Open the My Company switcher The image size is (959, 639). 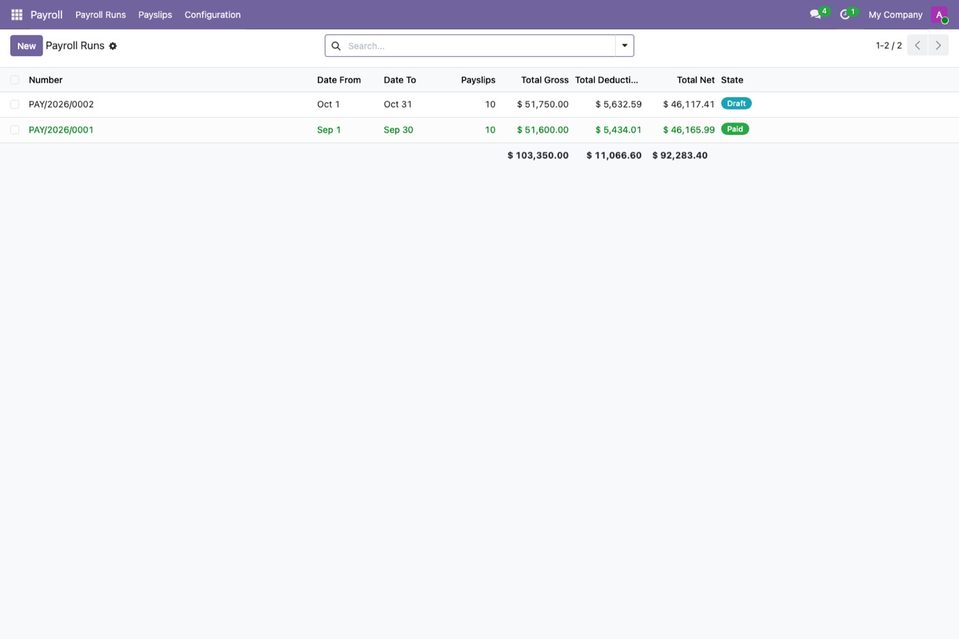tap(895, 15)
